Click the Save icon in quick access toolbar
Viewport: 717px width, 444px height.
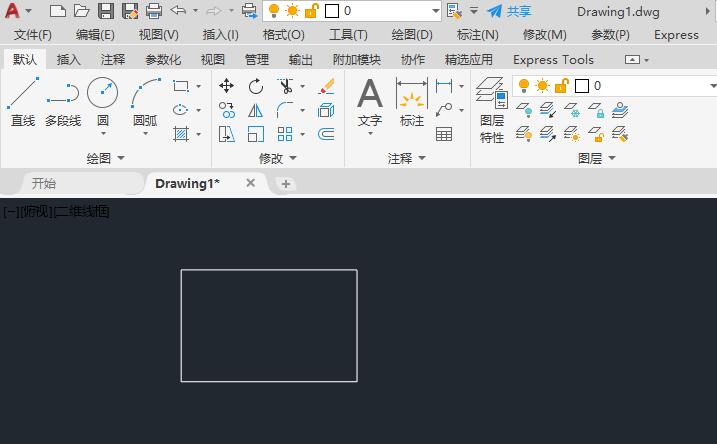(x=106, y=11)
